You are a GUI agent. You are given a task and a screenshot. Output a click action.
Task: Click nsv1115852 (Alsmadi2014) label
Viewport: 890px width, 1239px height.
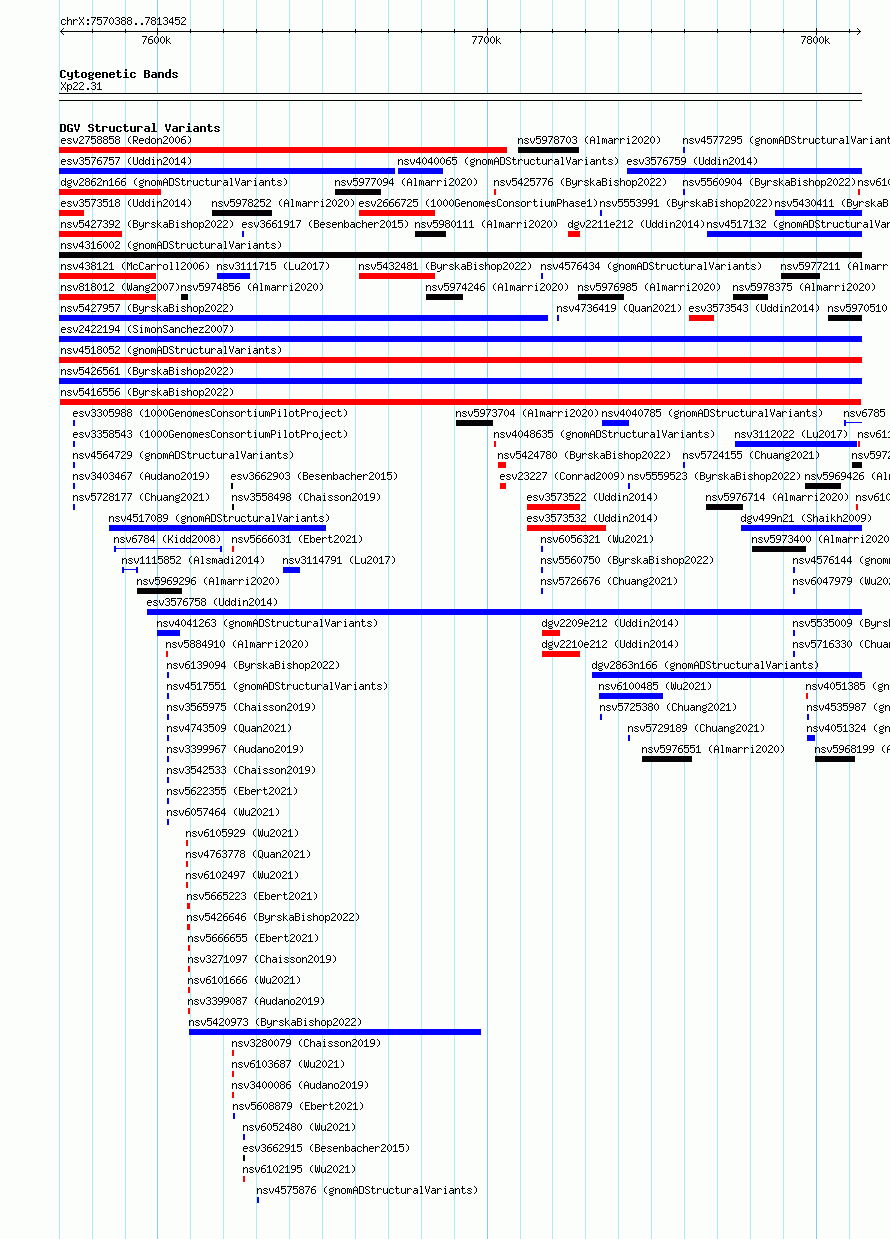(x=193, y=561)
